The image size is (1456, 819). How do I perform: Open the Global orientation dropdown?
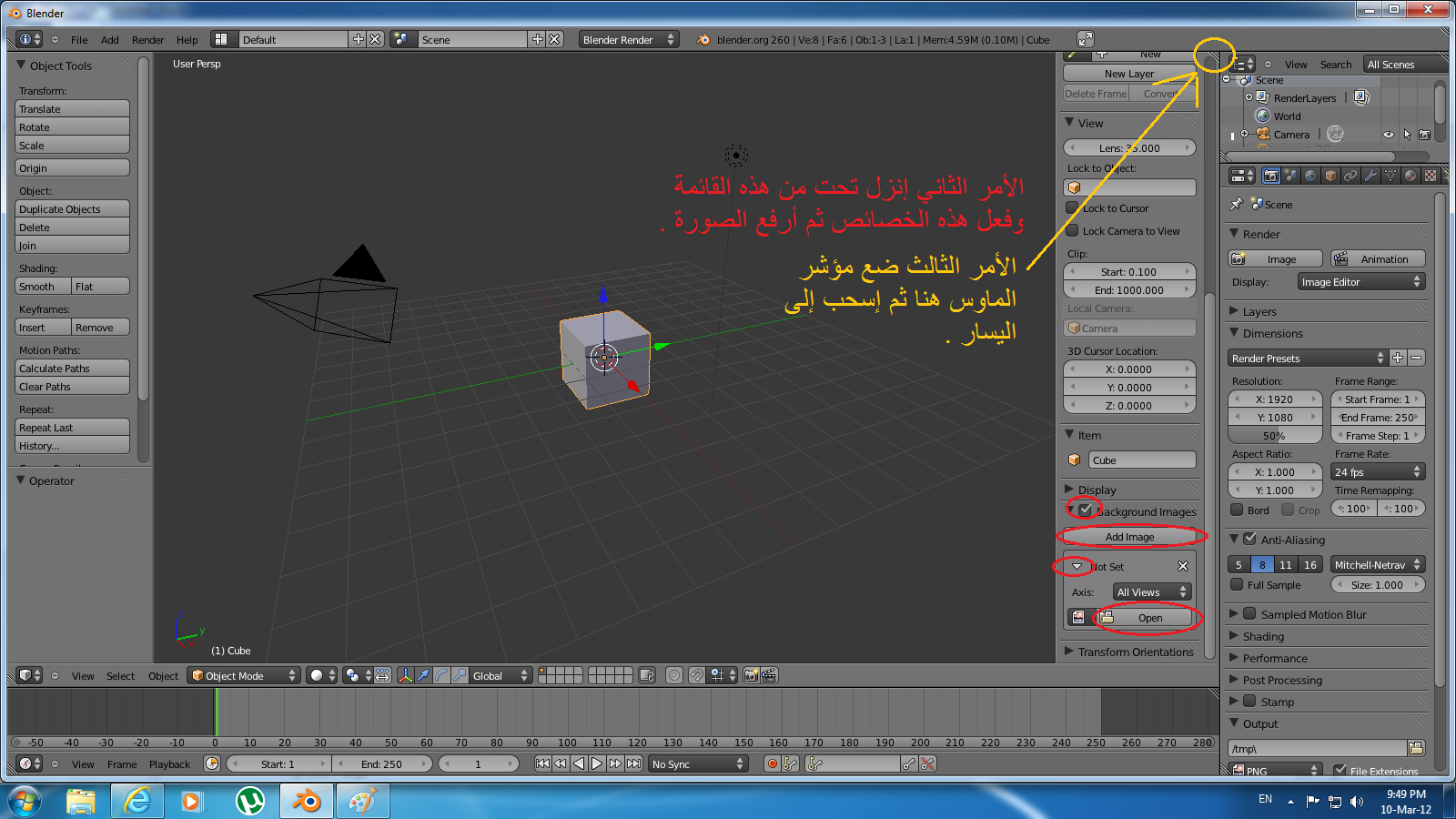click(500, 675)
